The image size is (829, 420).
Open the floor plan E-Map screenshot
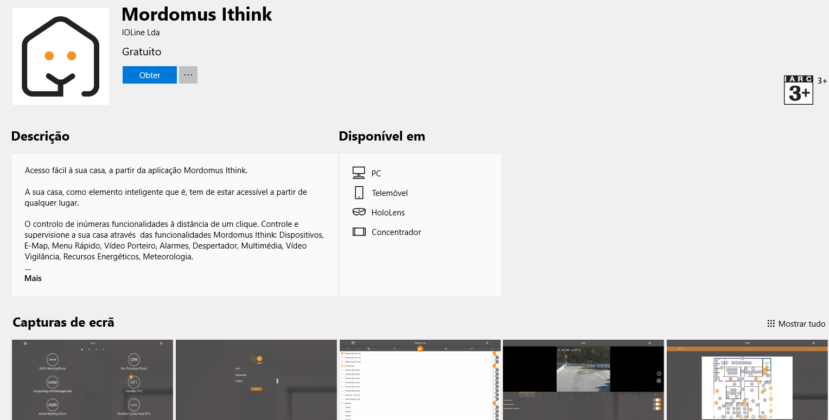point(747,380)
